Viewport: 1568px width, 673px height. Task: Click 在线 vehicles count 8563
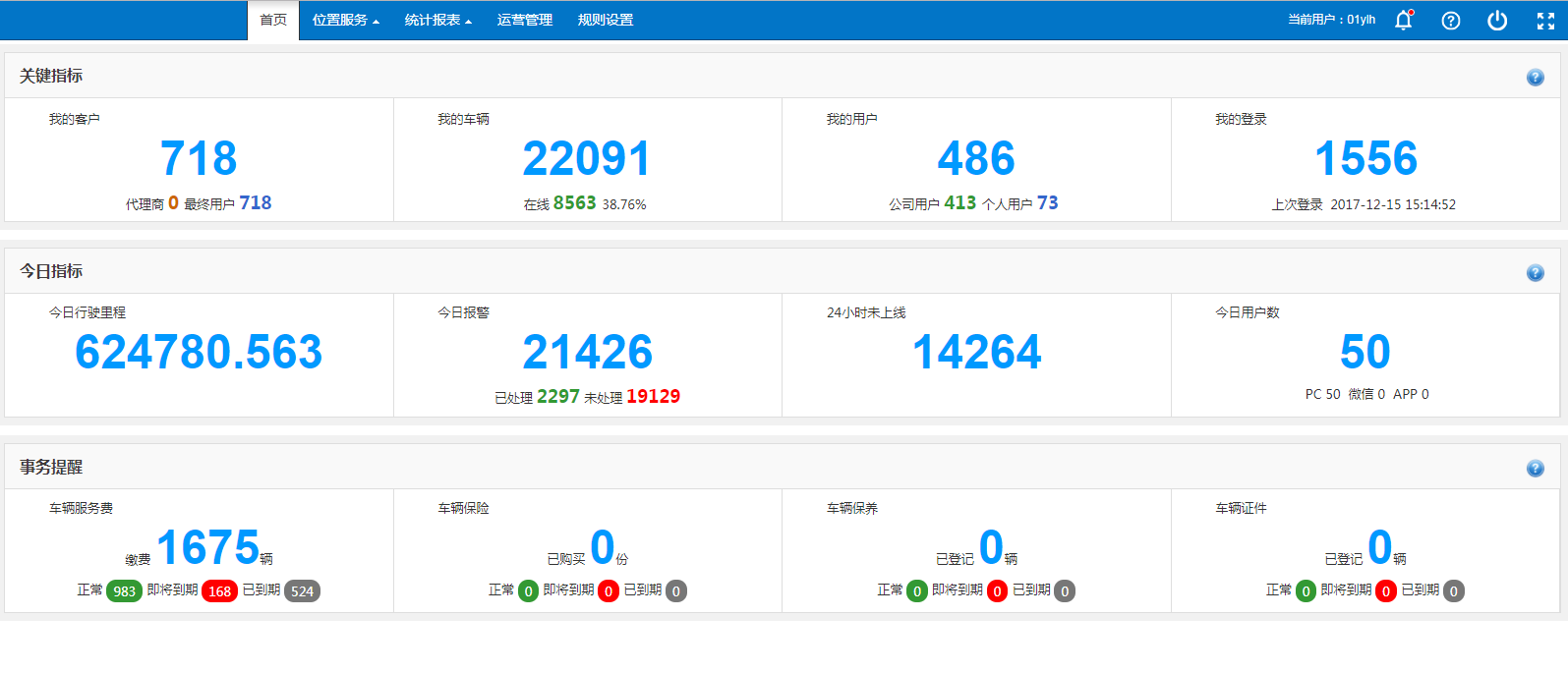[575, 203]
